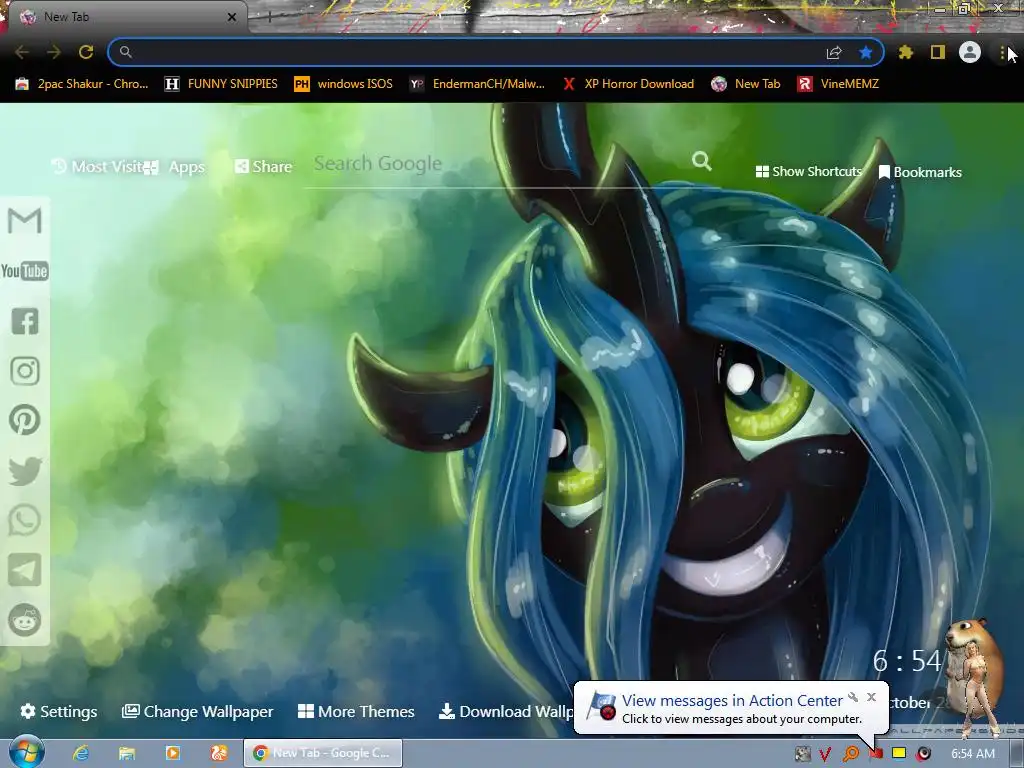This screenshot has height=768, width=1024.
Task: Click the Share button
Action: click(263, 167)
